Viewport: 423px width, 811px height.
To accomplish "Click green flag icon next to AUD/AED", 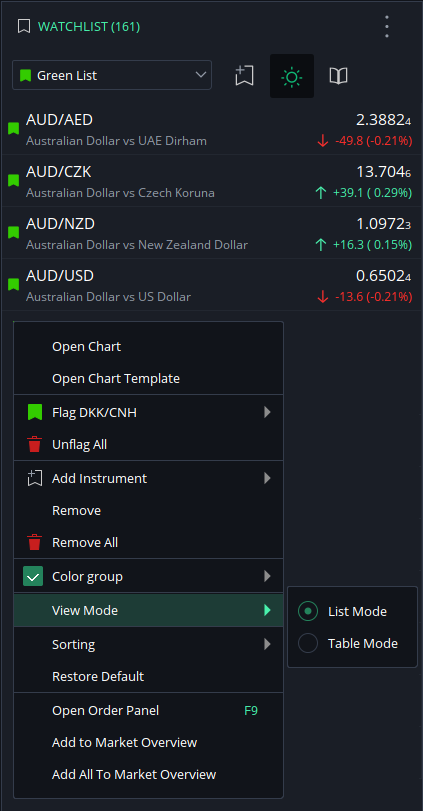I will (x=13, y=128).
